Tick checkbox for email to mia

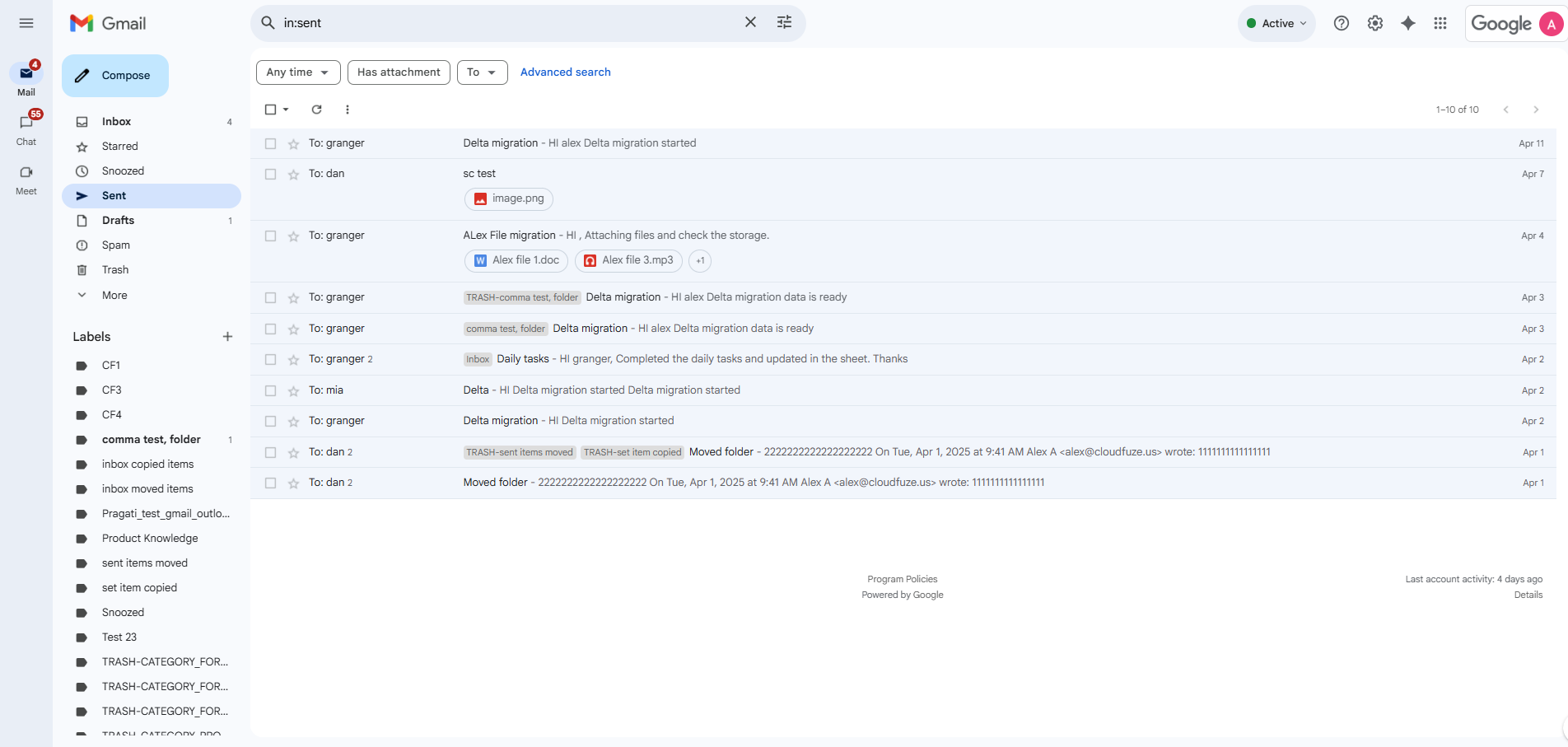tap(270, 390)
